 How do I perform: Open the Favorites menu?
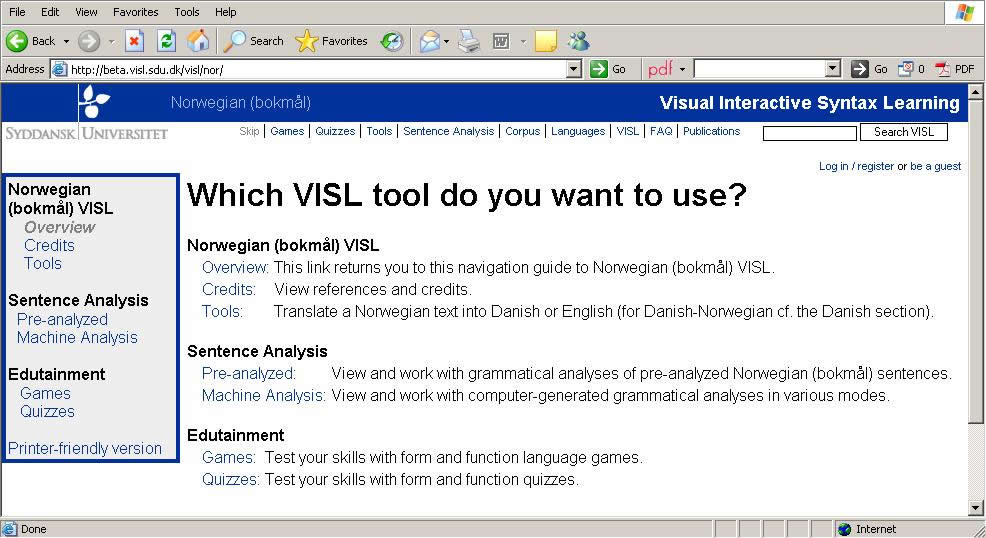pyautogui.click(x=135, y=12)
